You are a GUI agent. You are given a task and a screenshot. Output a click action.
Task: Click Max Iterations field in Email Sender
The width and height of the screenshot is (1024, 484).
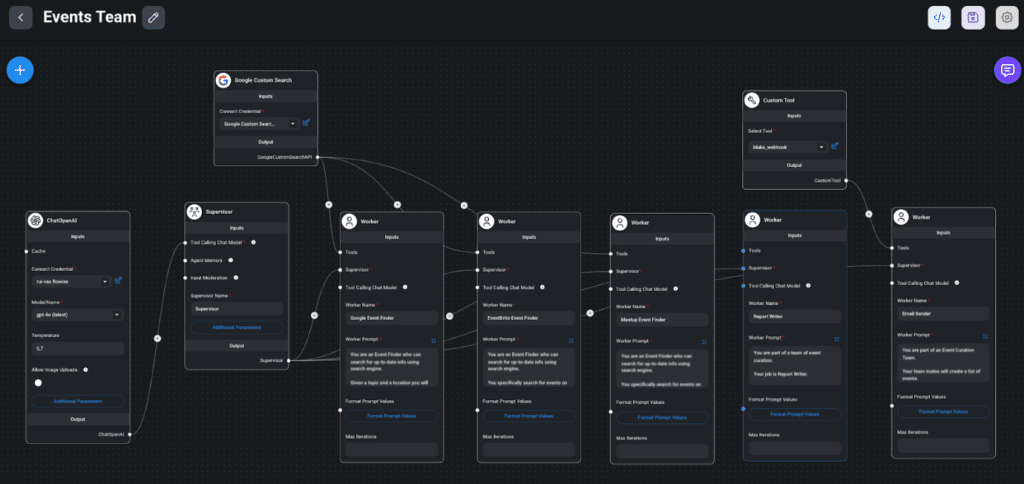[943, 446]
